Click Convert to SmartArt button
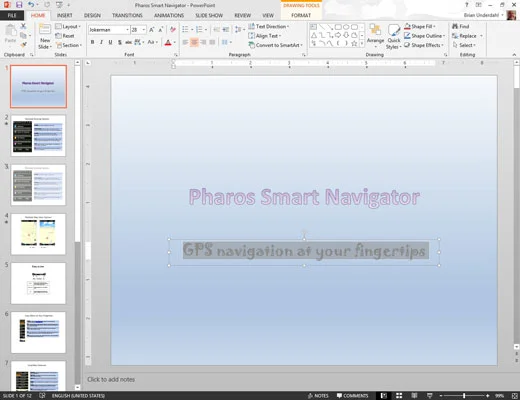This screenshot has width=520, height=400. click(x=276, y=45)
